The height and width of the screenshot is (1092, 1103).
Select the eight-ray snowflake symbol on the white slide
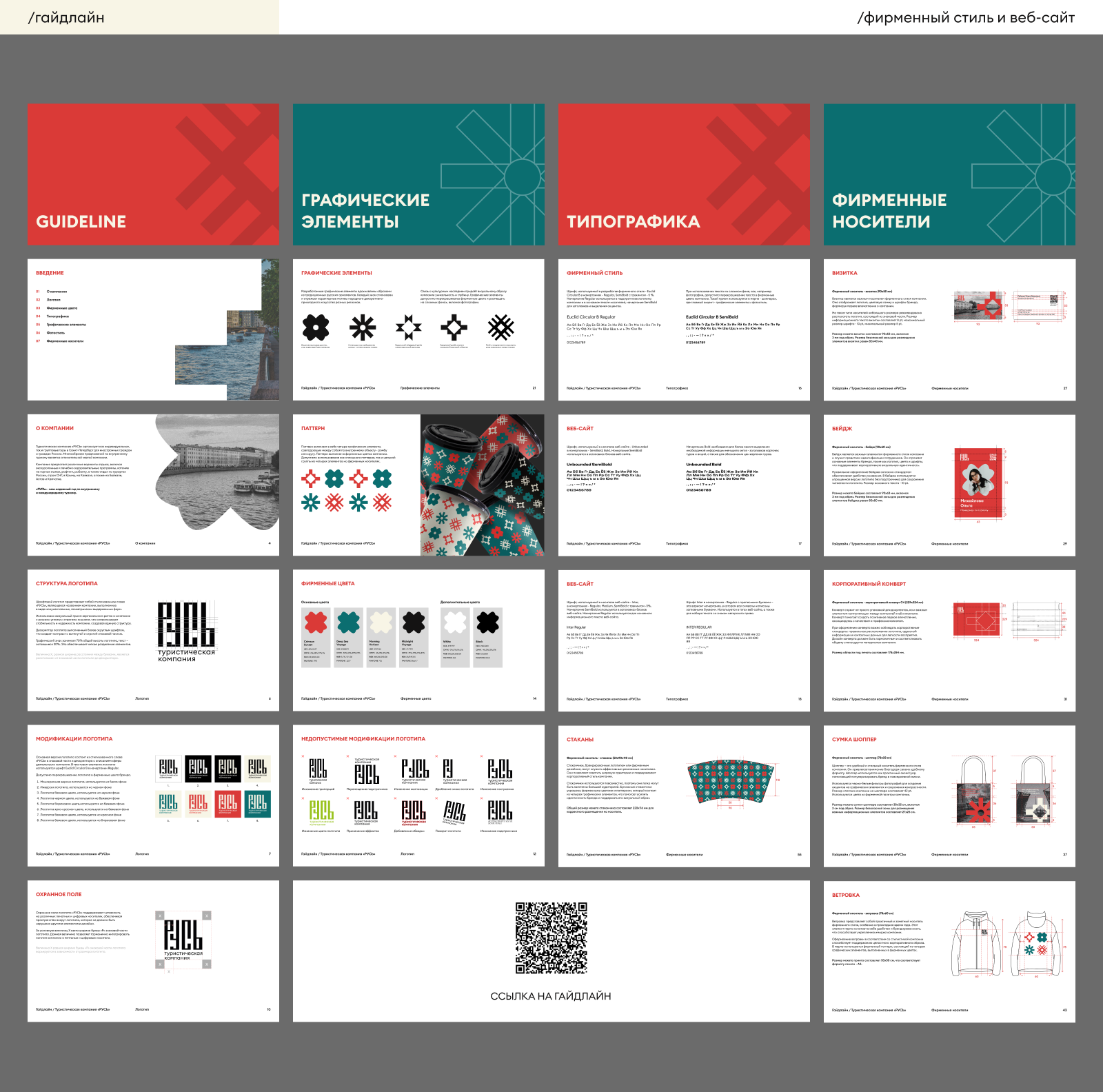(x=362, y=327)
